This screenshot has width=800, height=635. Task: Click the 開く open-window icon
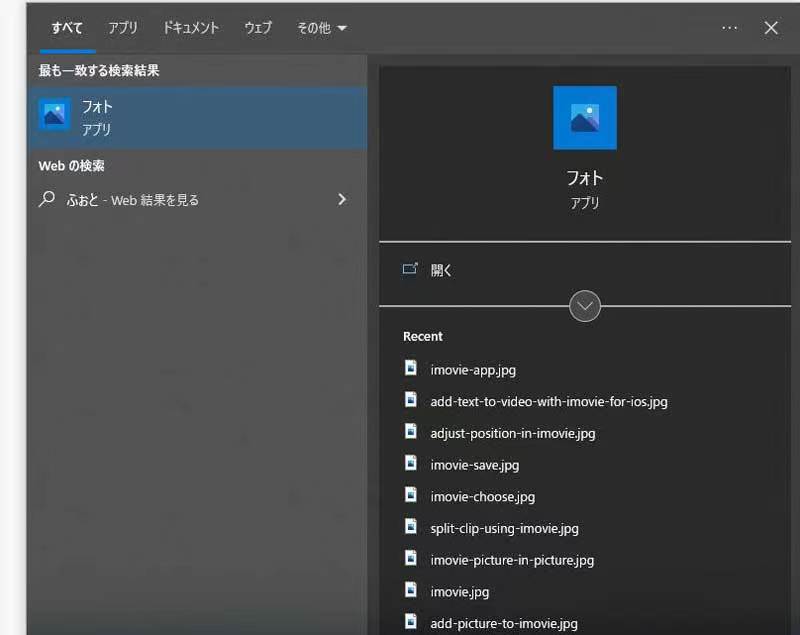pos(410,270)
